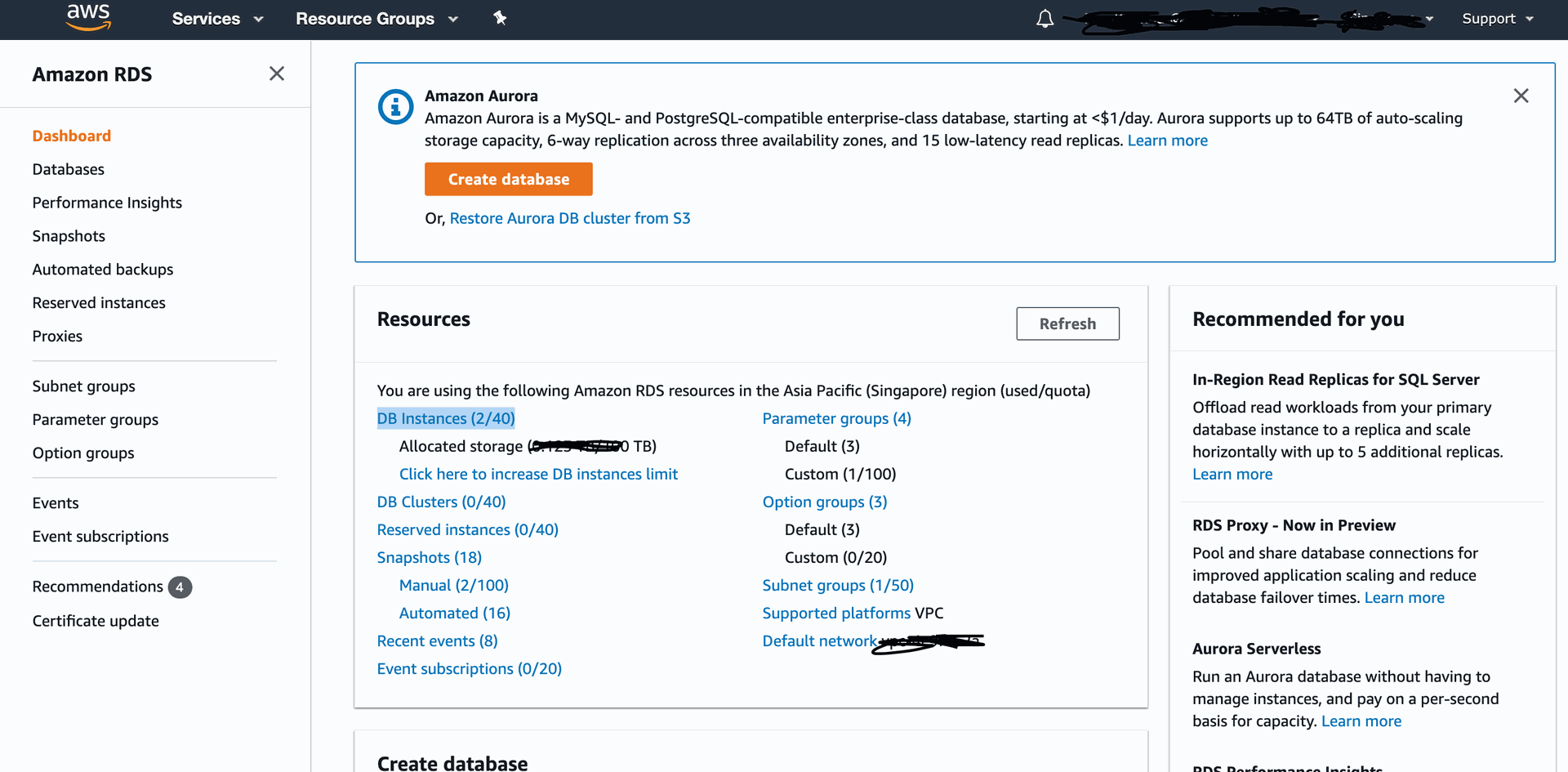Open Manual (2/100) snapshots link
Viewport: 1568px width, 772px height.
[x=453, y=585]
